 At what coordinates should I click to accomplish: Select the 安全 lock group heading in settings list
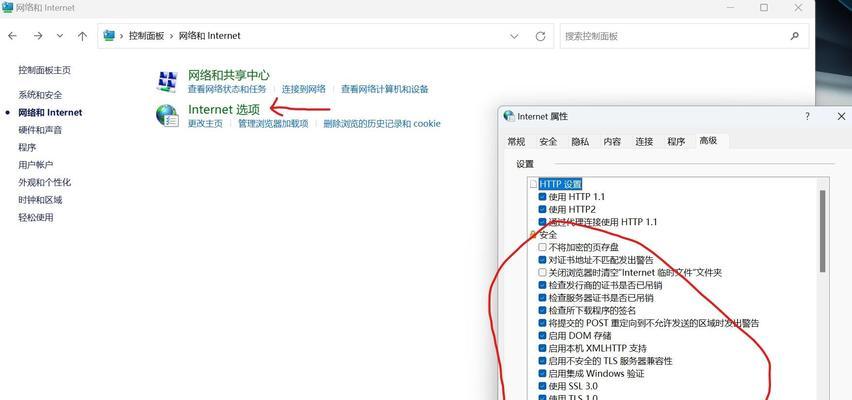click(x=548, y=235)
